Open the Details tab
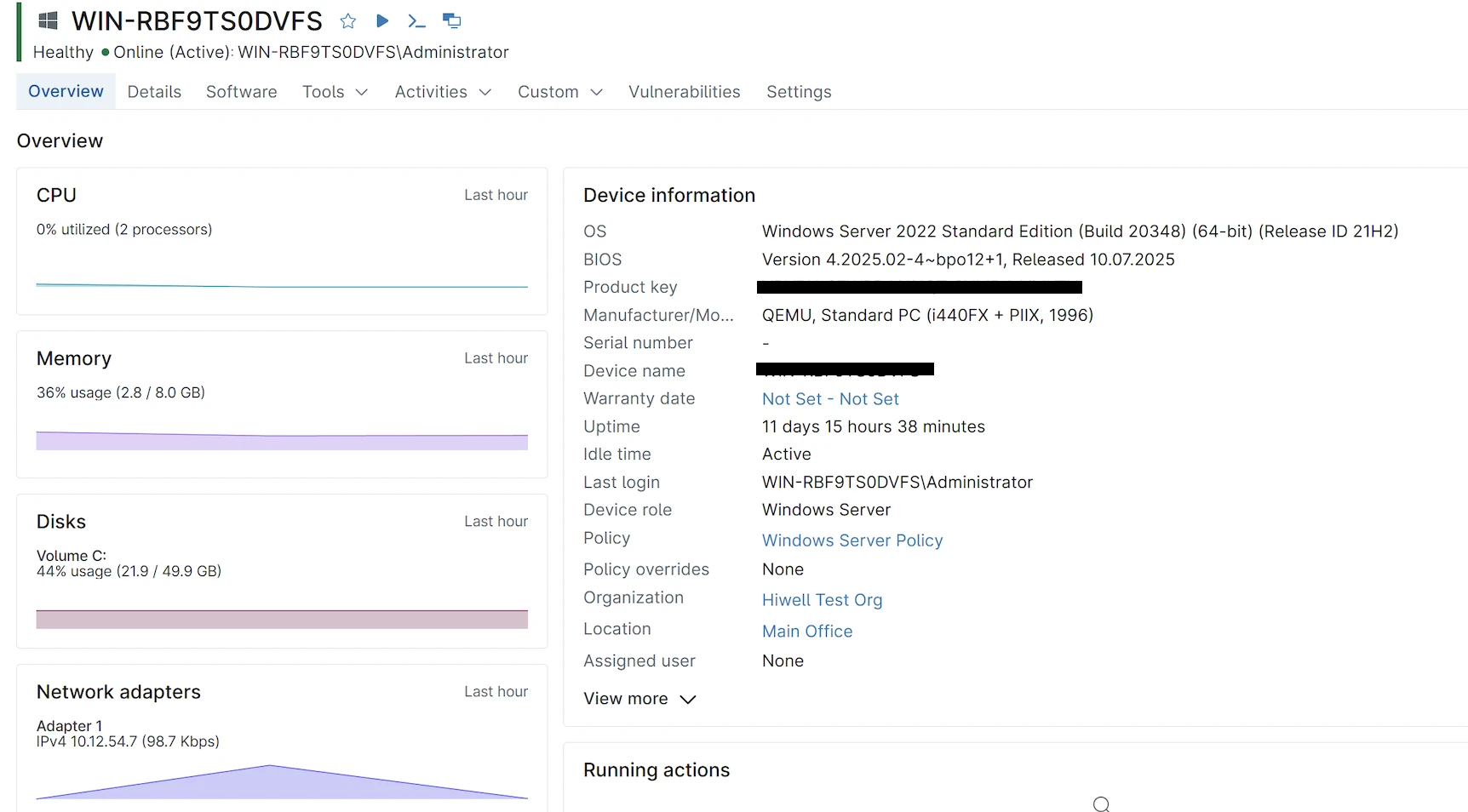 click(154, 92)
